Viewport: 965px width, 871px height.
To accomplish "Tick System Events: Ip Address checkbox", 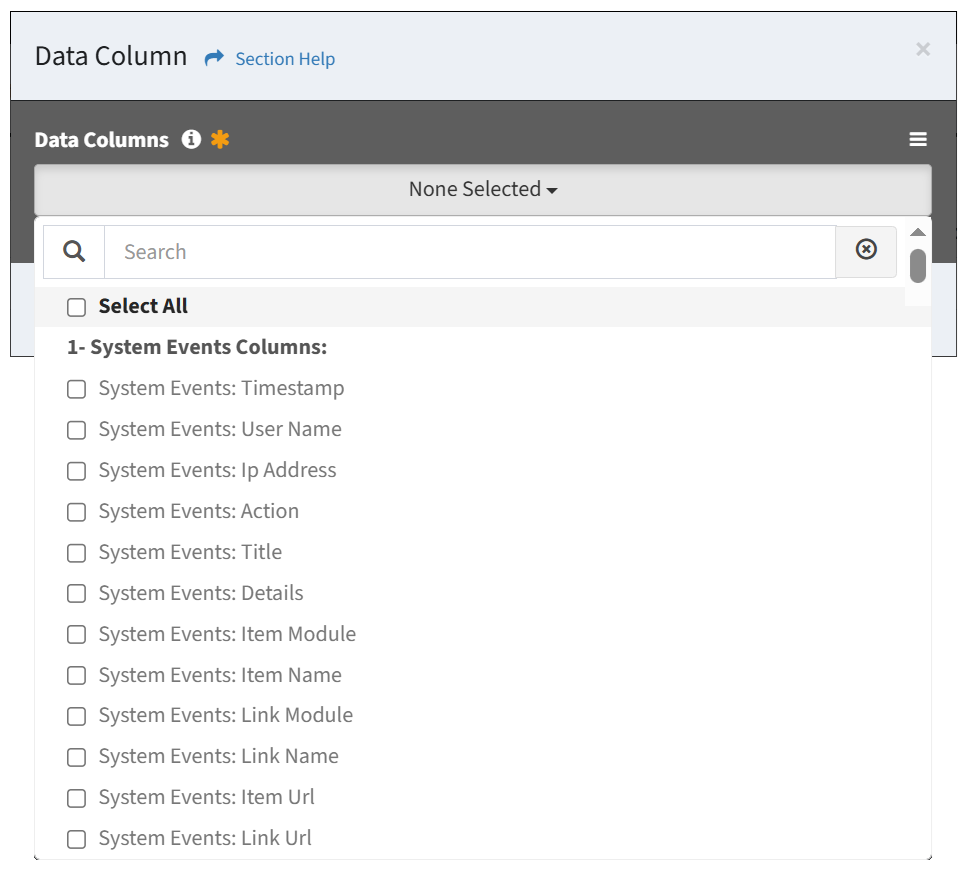I will click(76, 471).
